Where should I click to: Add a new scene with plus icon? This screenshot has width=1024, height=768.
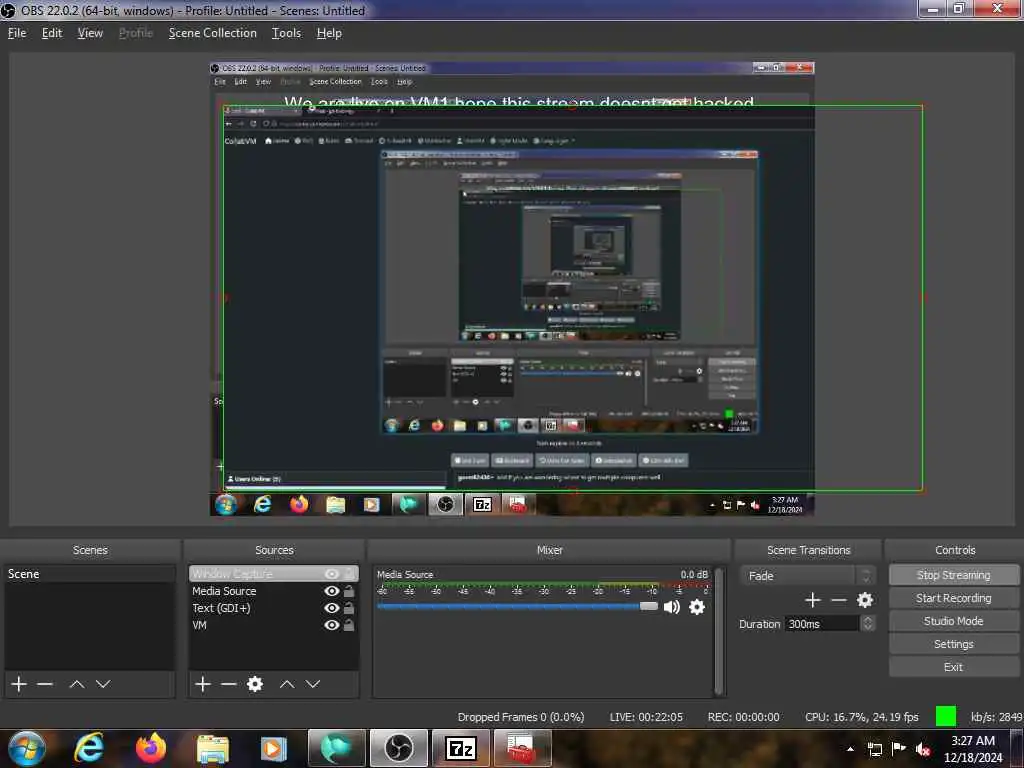(19, 684)
